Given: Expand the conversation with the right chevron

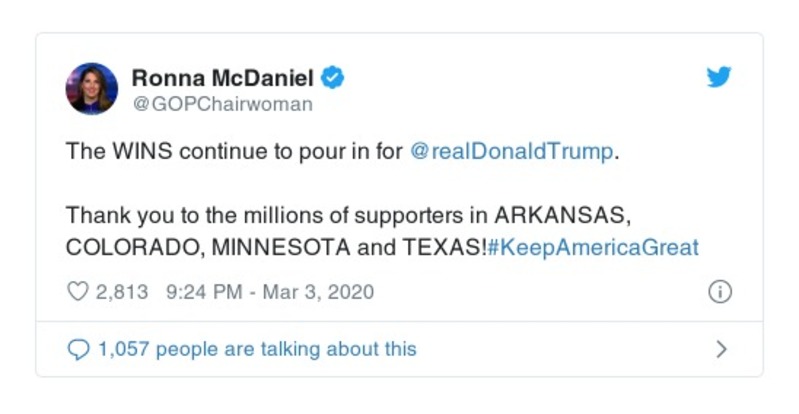Looking at the screenshot, I should [x=721, y=350].
